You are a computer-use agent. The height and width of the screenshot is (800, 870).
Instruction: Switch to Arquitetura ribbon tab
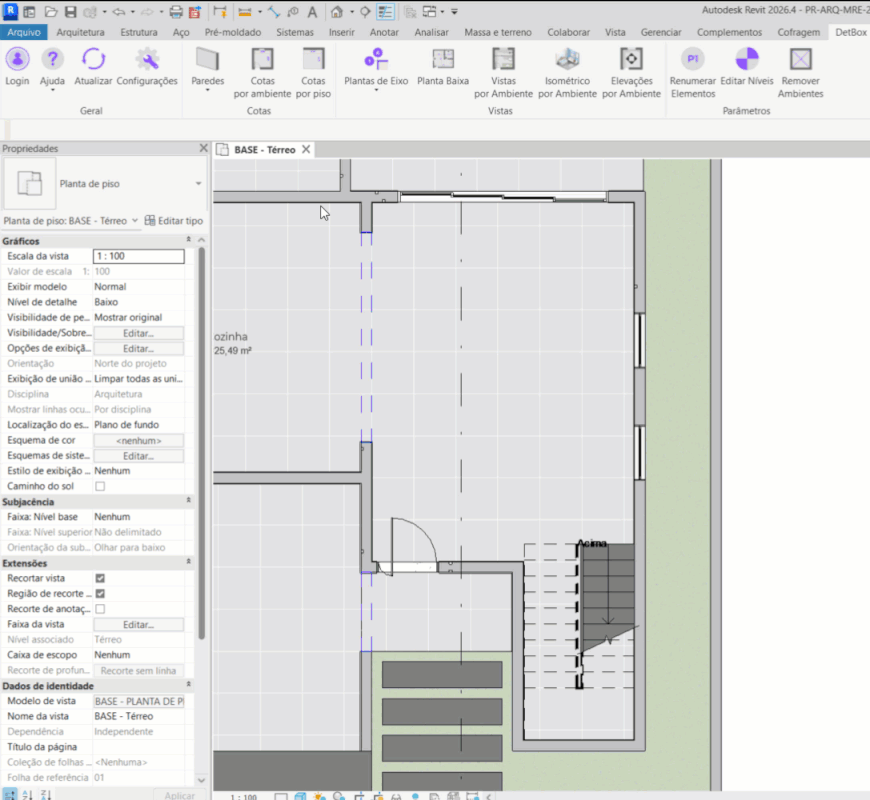pos(80,32)
